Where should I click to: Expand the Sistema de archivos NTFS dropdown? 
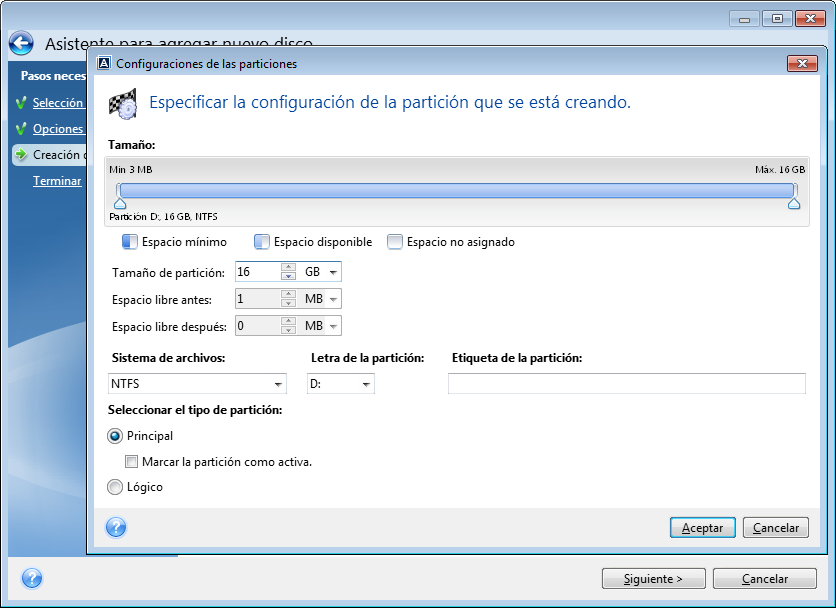click(278, 384)
